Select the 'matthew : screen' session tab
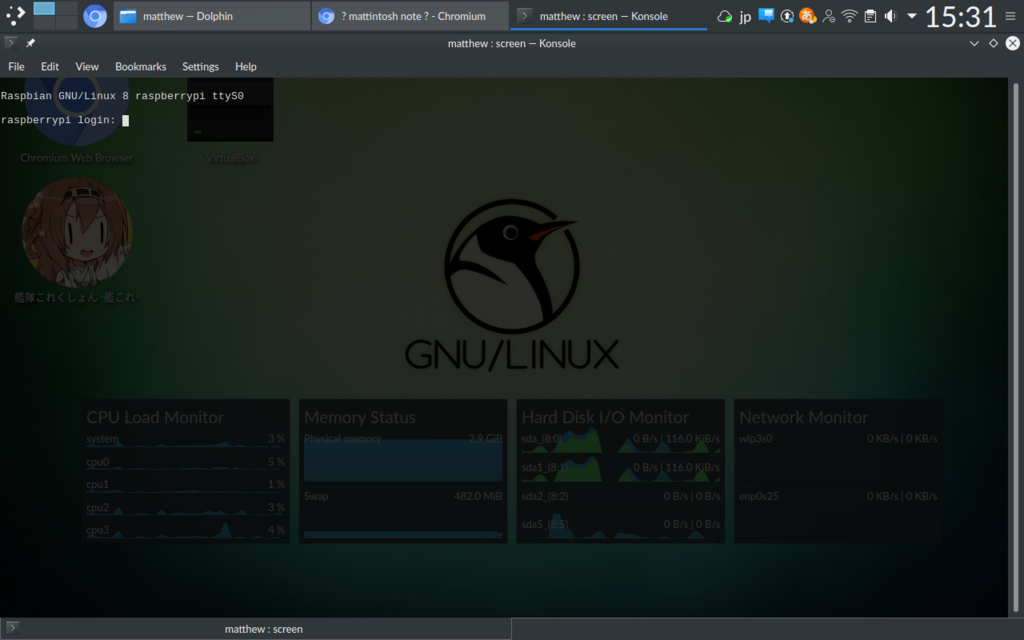Image resolution: width=1024 pixels, height=640 pixels. tap(256, 629)
